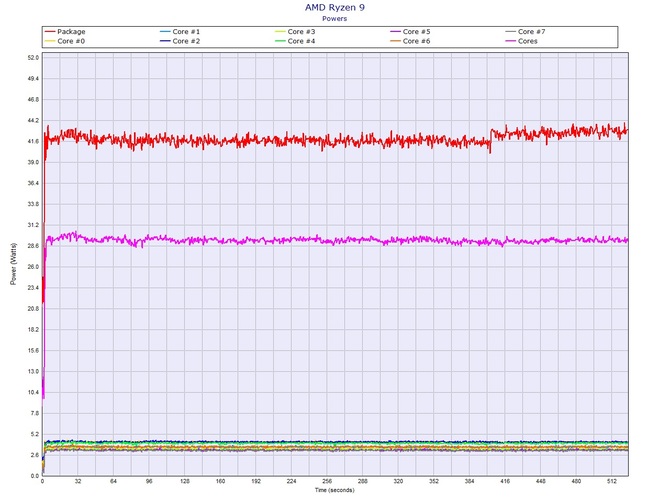Click the AMD Ryzen 9 chart title
This screenshot has width=670, height=502.
click(335, 7)
